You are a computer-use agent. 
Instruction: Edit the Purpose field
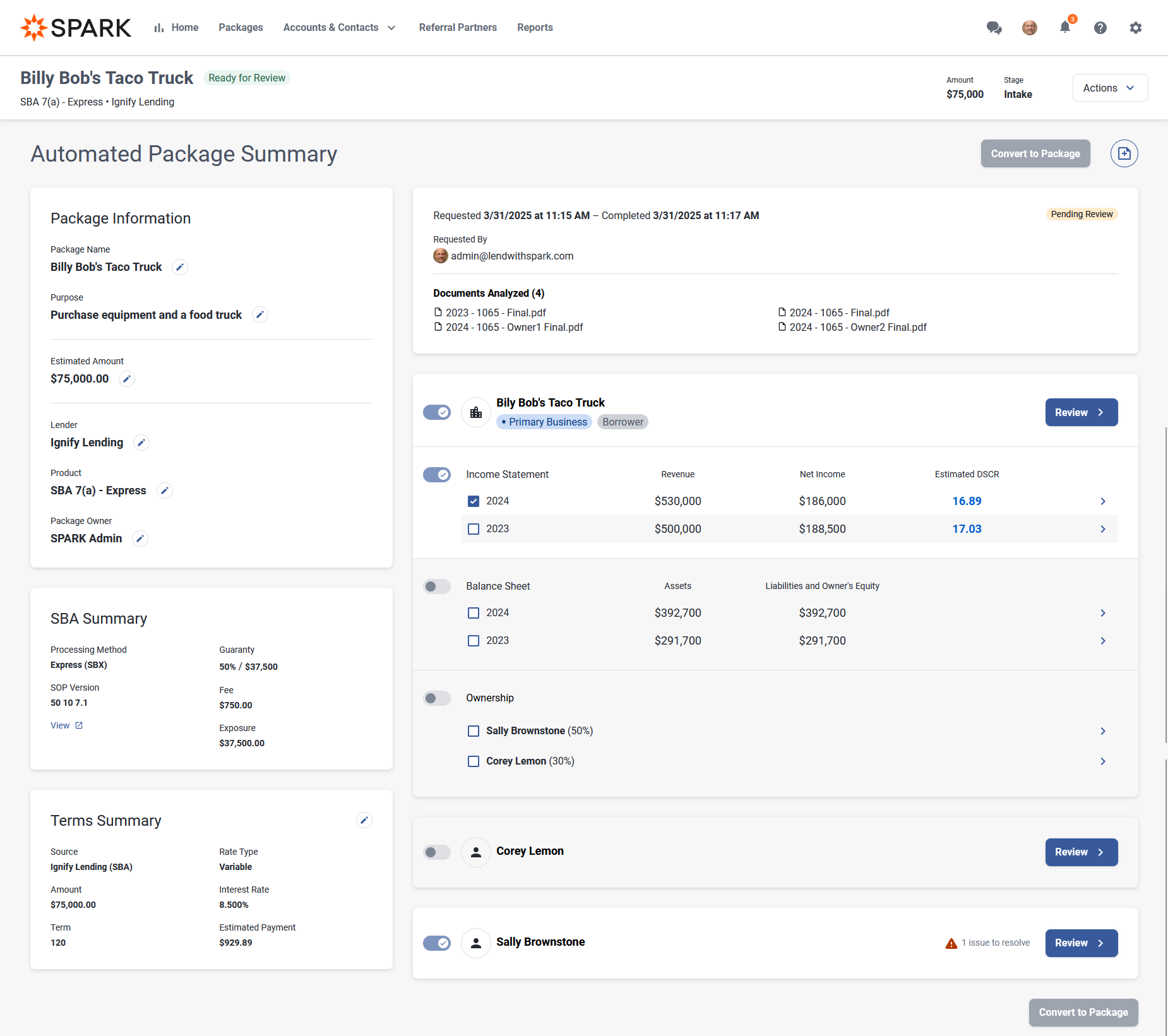[x=260, y=314]
